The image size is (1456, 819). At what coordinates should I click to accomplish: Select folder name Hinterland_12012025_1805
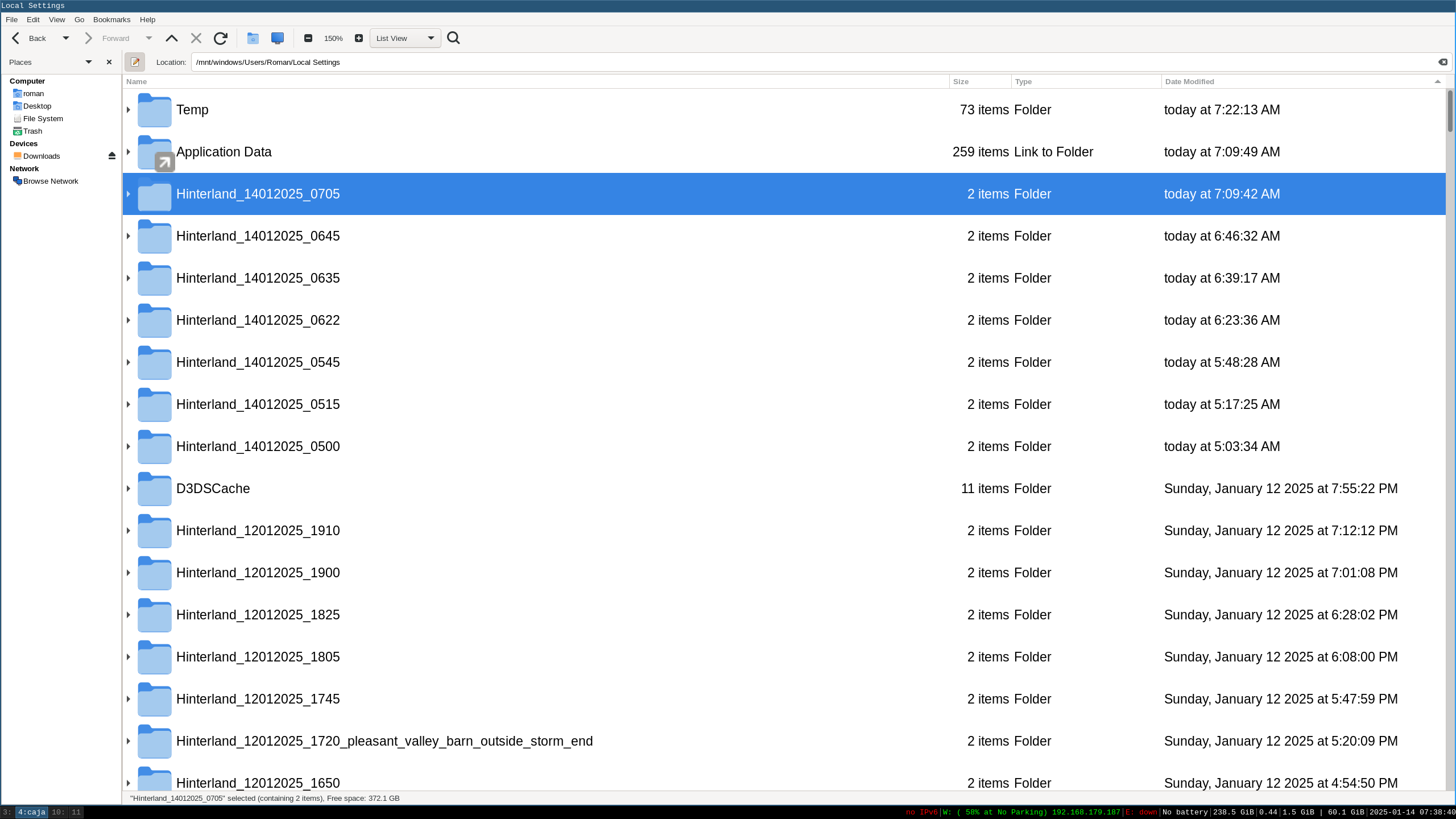(258, 657)
